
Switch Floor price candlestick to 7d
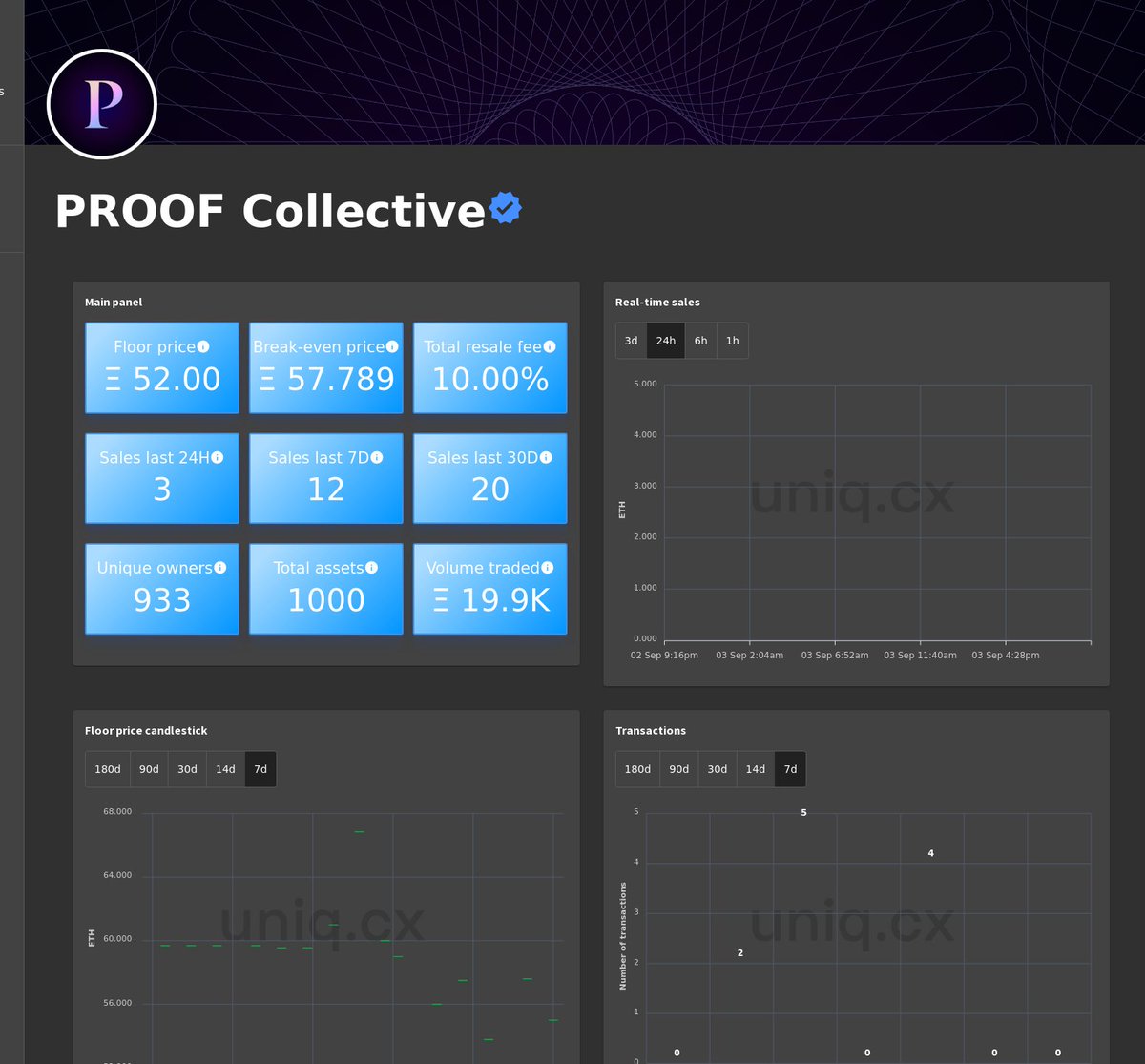pyautogui.click(x=260, y=769)
